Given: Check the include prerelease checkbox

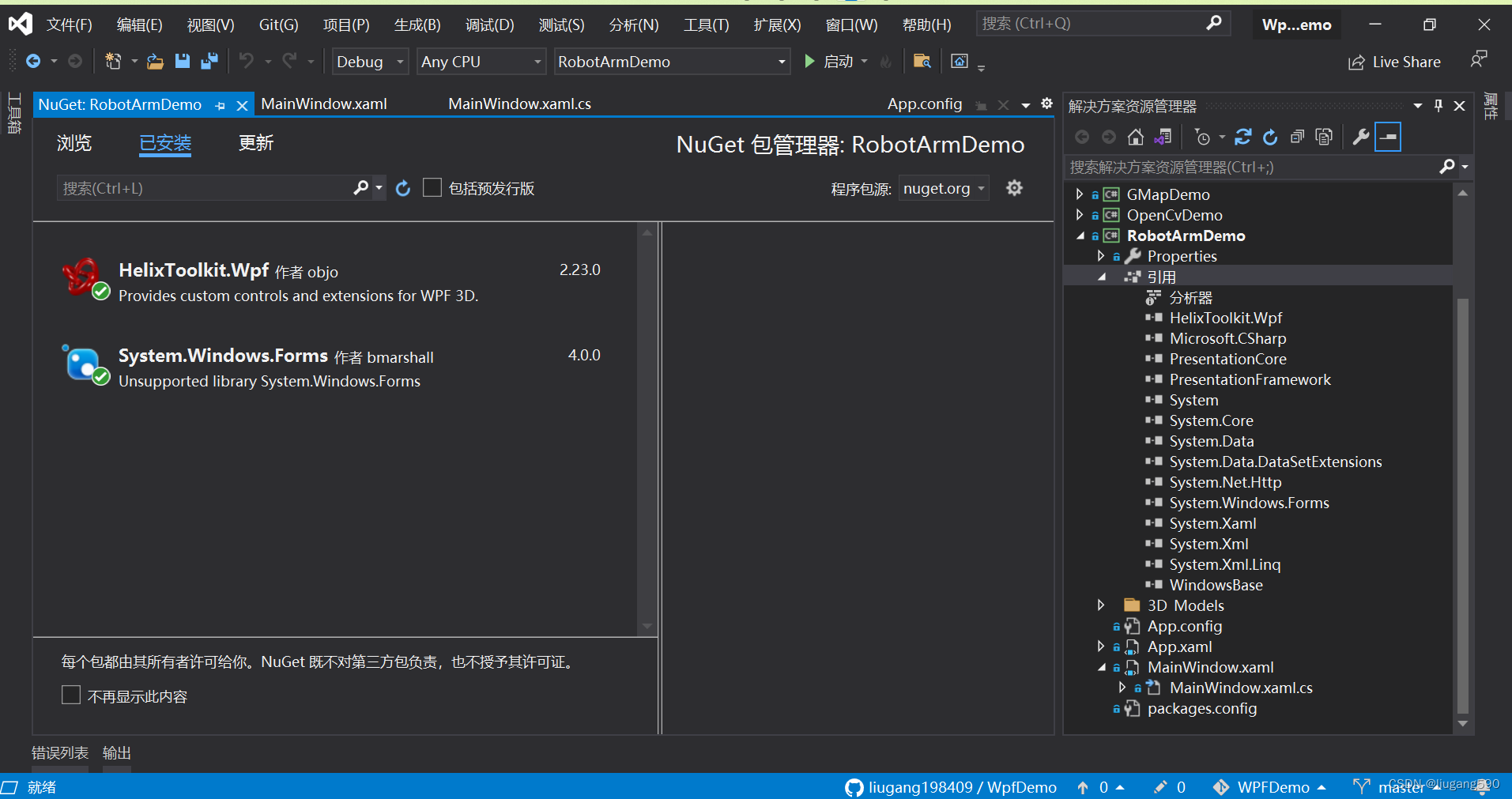Looking at the screenshot, I should point(432,187).
